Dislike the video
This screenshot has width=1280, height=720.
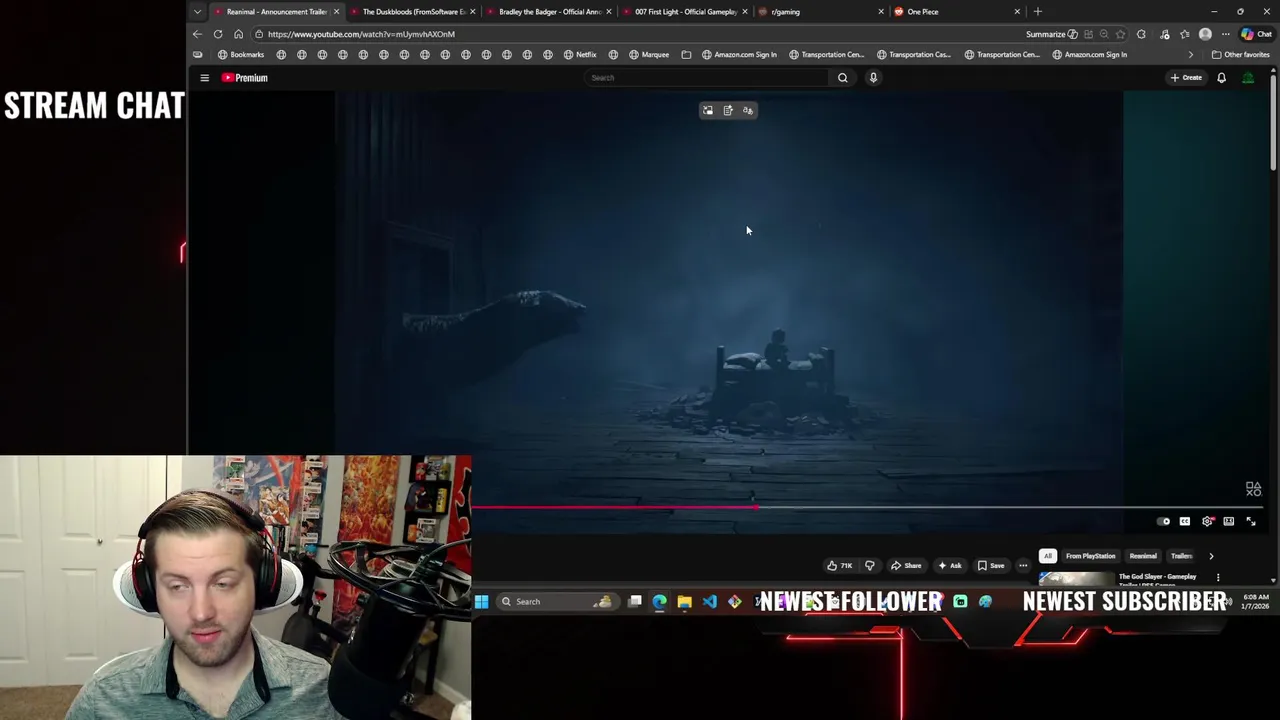click(869, 565)
